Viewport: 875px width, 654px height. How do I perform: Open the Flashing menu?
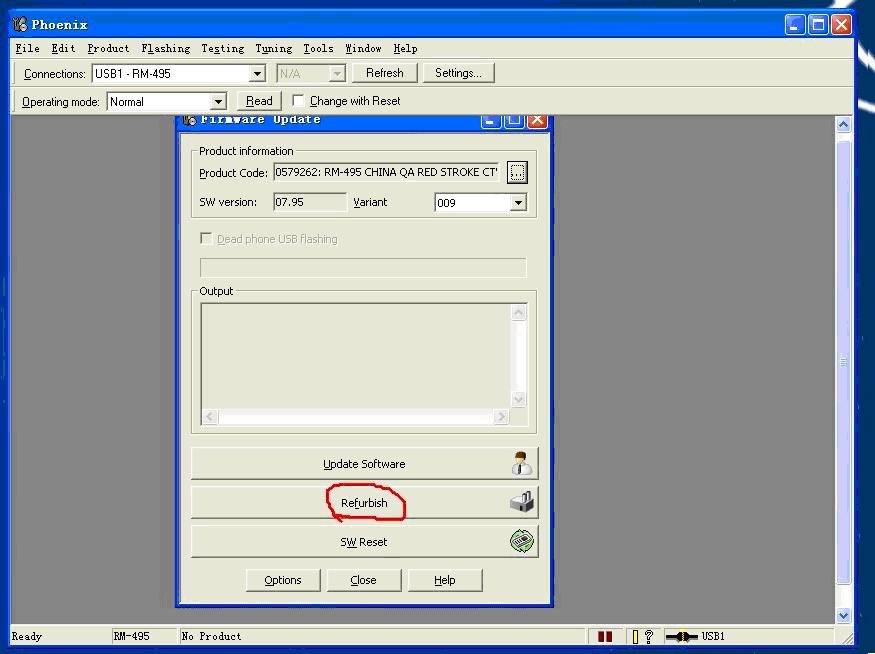click(165, 48)
